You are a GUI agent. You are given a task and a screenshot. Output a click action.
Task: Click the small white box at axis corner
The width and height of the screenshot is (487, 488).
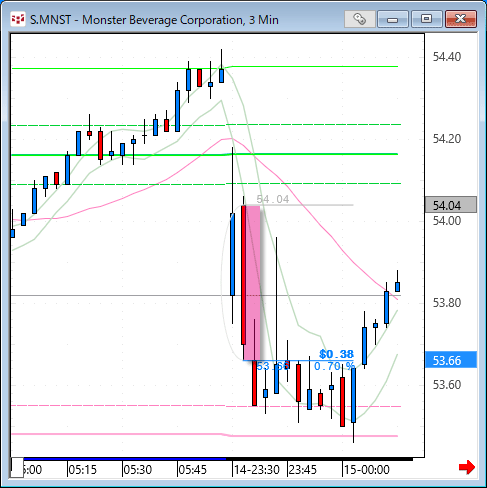point(17,468)
